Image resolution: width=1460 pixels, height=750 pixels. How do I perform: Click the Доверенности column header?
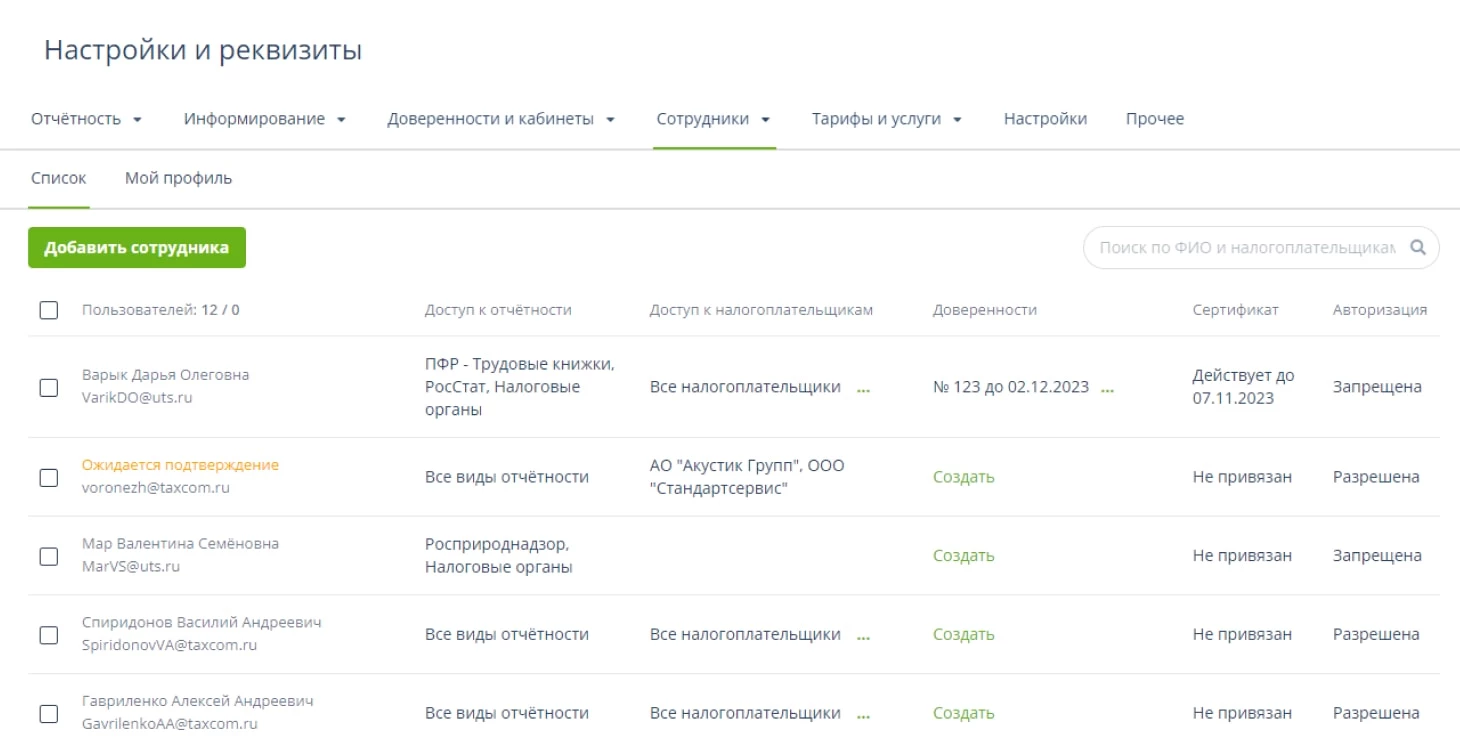tap(984, 310)
